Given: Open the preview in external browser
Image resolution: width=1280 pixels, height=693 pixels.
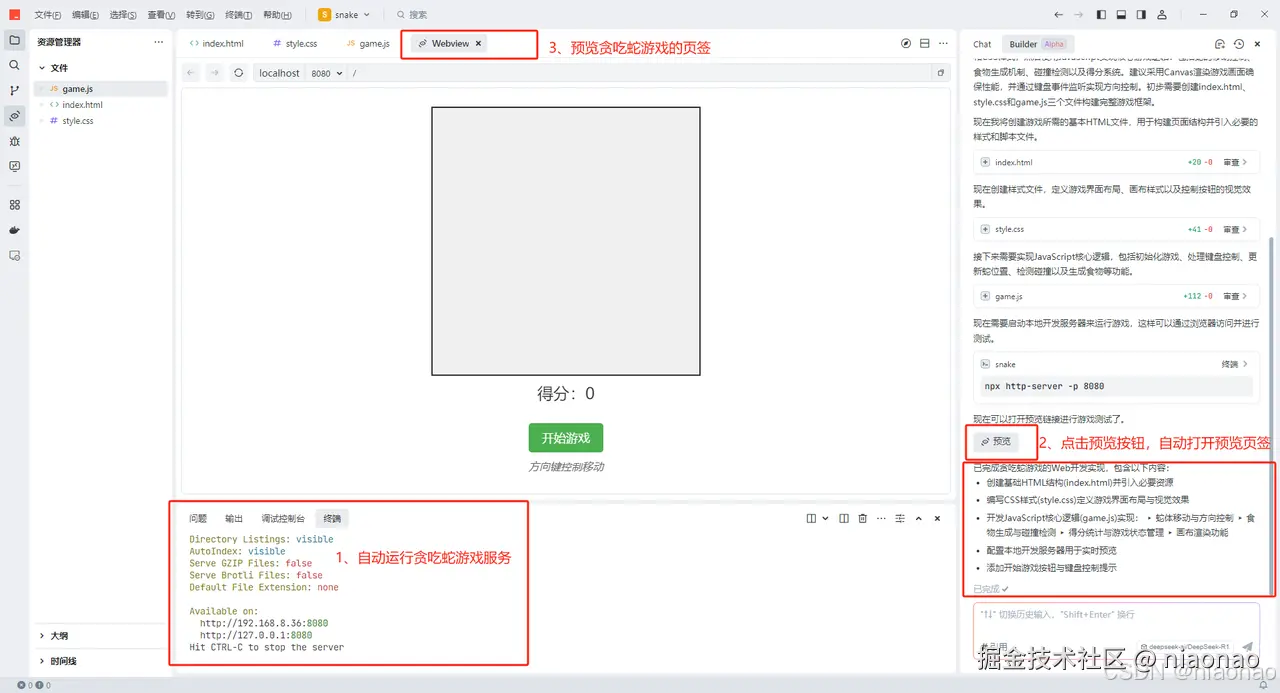Looking at the screenshot, I should 906,43.
